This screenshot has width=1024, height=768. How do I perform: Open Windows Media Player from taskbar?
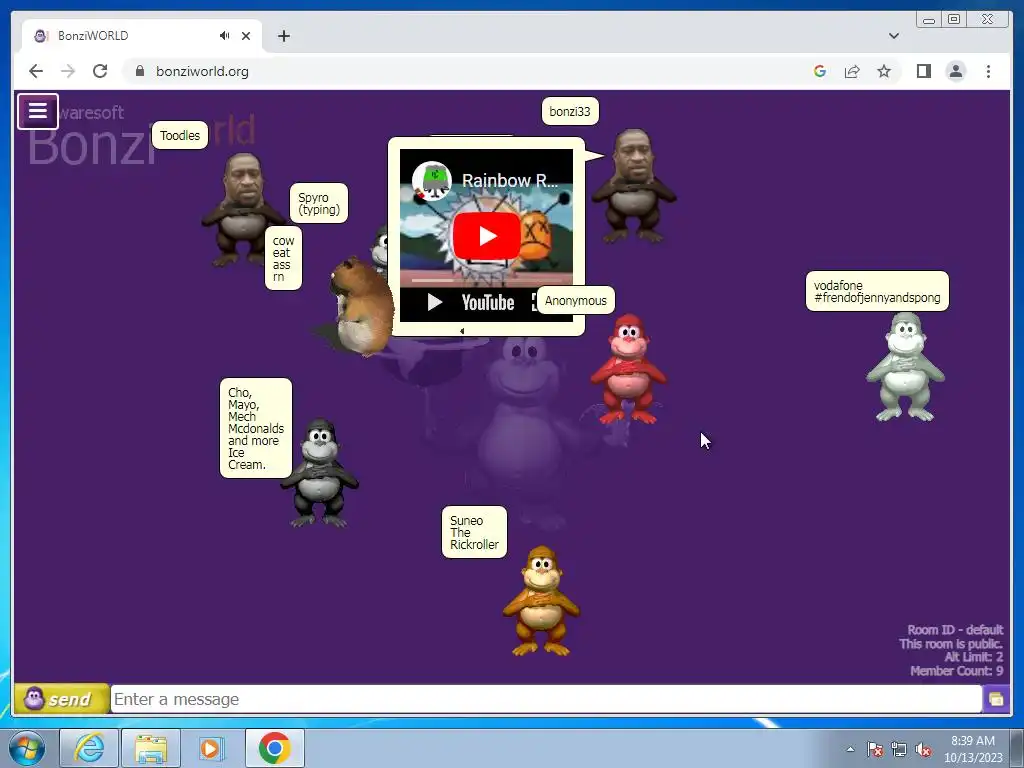(x=212, y=748)
